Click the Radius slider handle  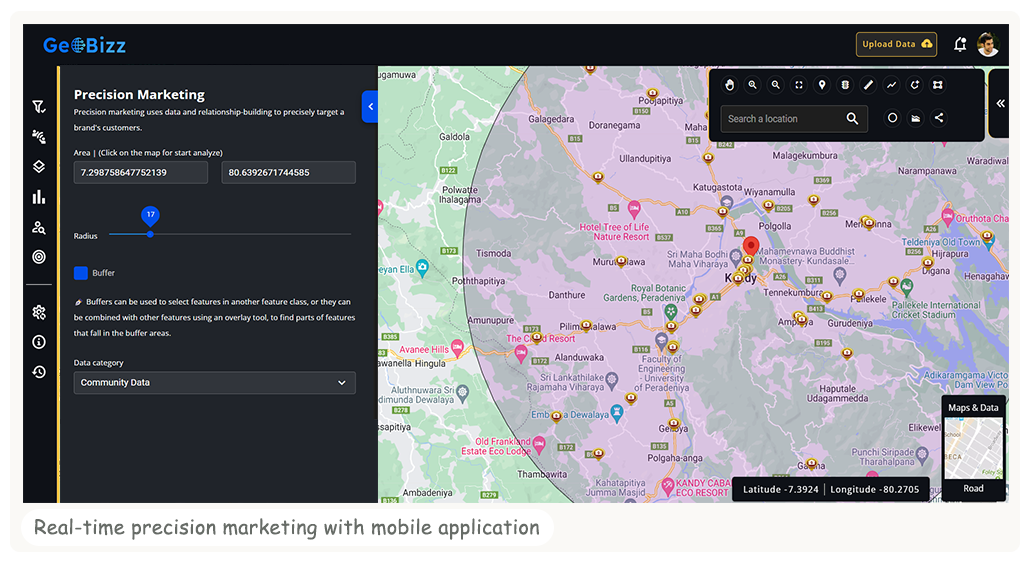pos(151,234)
